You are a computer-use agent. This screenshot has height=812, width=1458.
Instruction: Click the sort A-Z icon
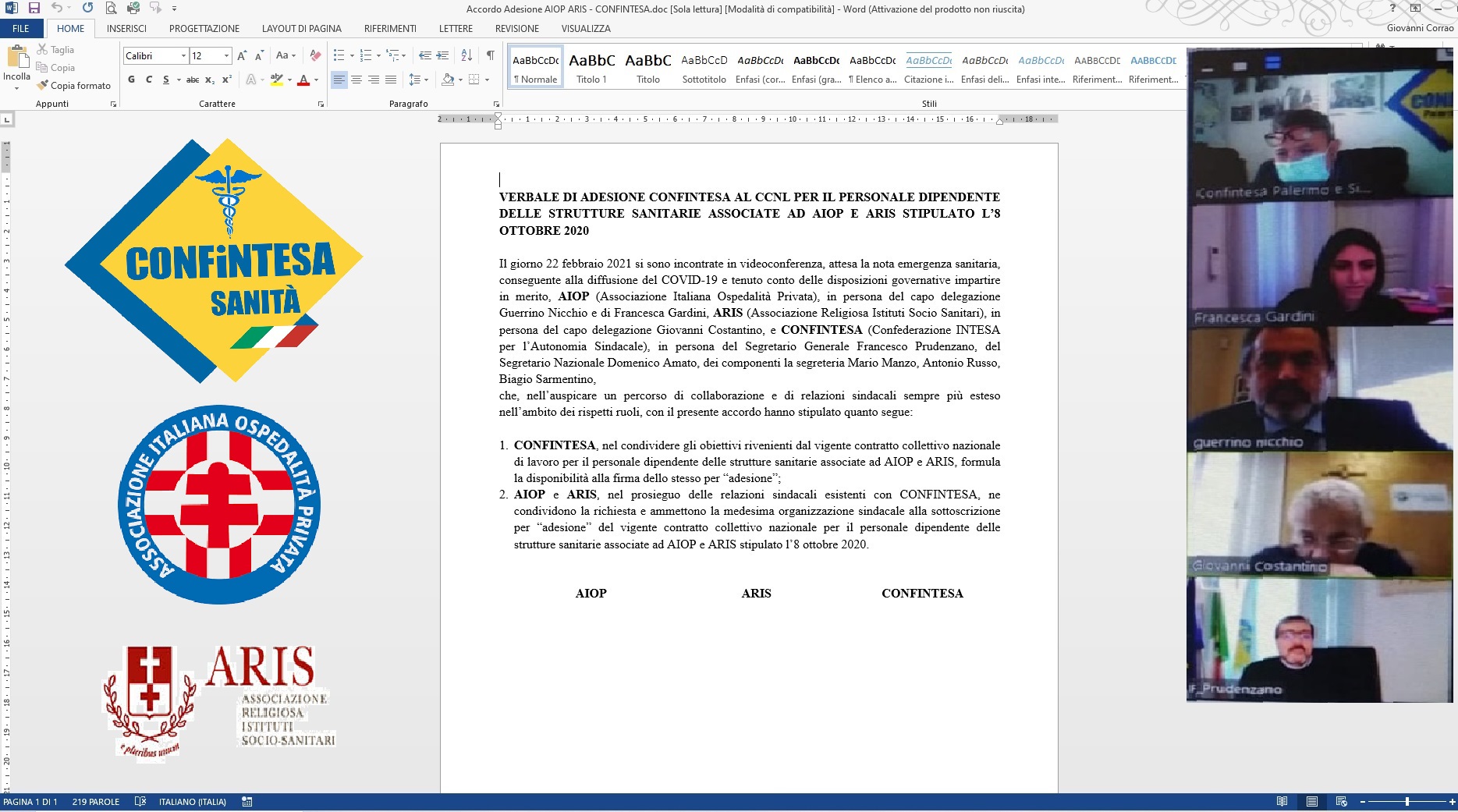coord(466,55)
